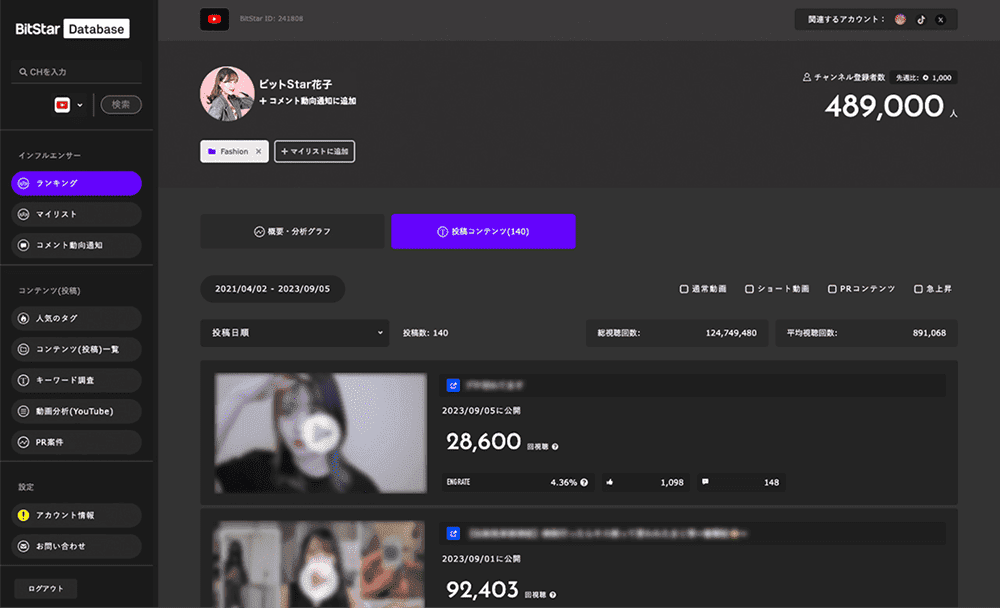
Task: Open 動画分析(YouTube) in the sidebar
Action: [x=77, y=412]
